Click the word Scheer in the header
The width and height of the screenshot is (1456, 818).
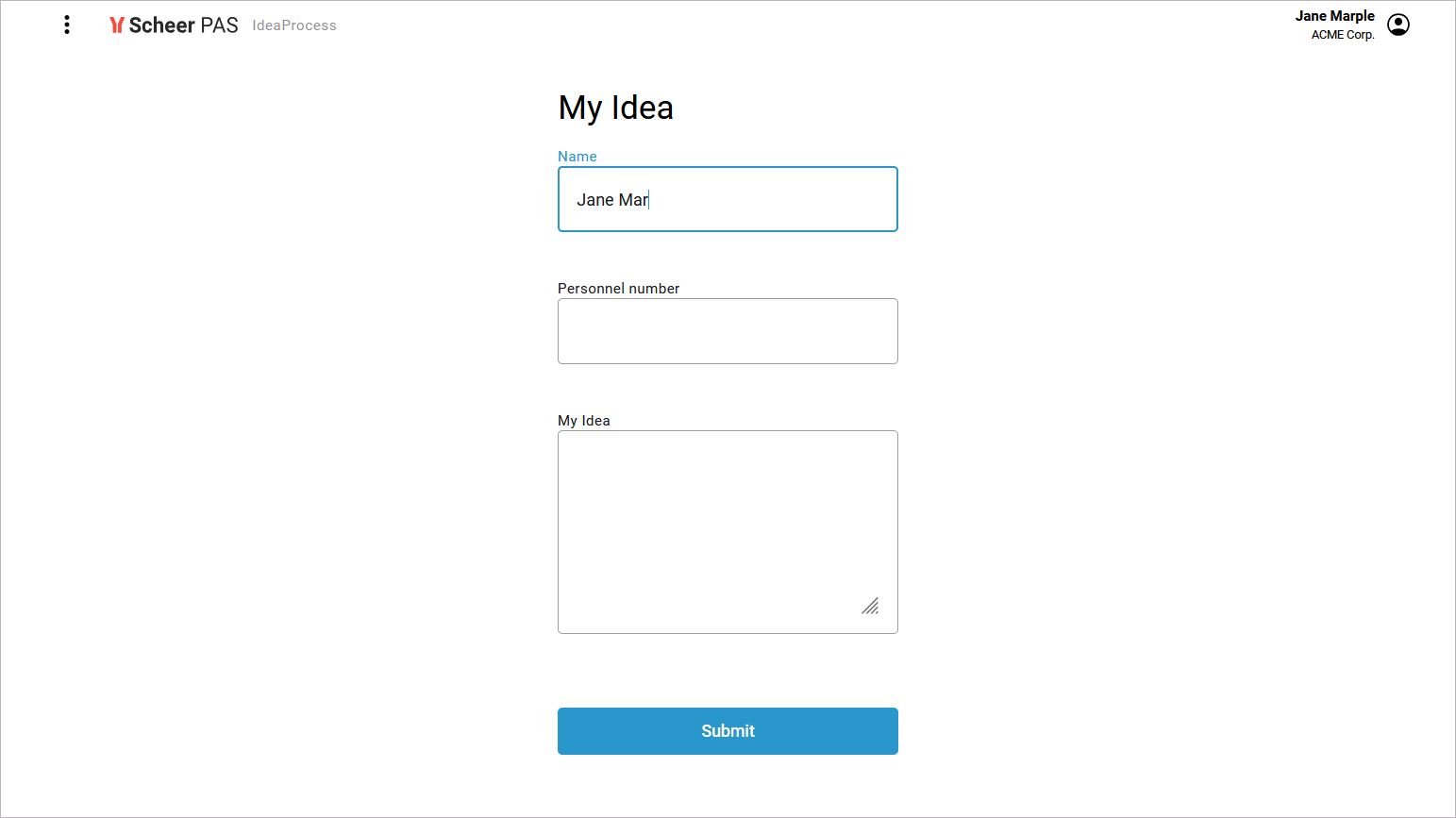(161, 25)
